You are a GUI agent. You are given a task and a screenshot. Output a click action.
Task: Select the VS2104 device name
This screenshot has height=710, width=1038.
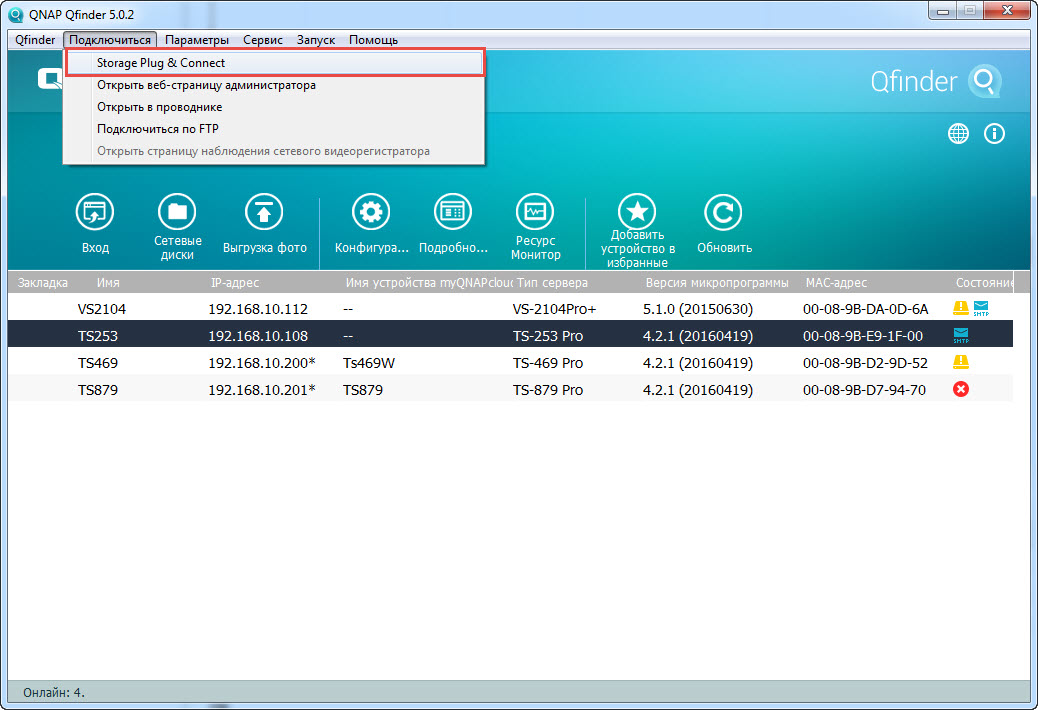(101, 309)
